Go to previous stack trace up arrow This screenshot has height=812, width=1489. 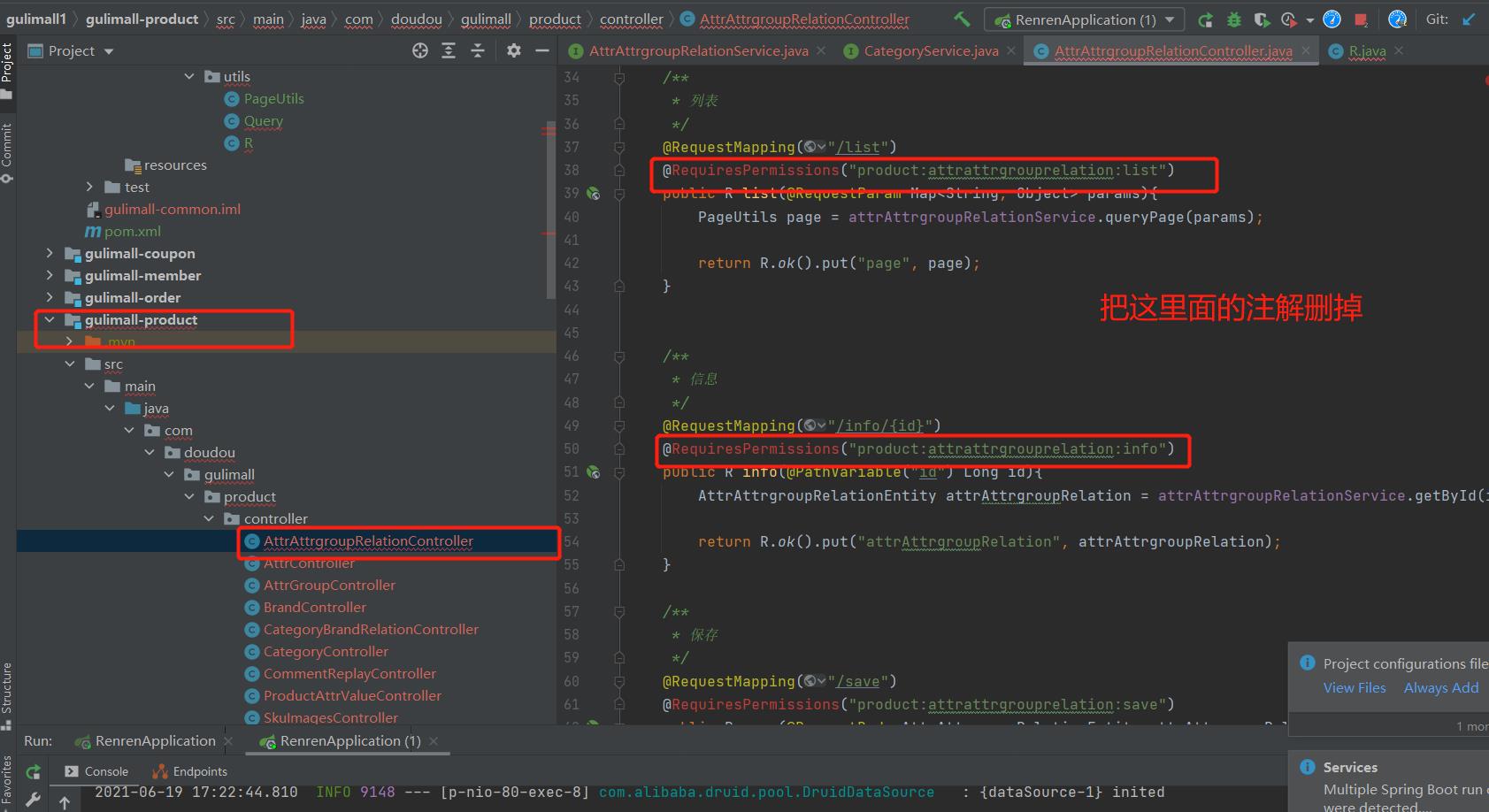click(65, 802)
